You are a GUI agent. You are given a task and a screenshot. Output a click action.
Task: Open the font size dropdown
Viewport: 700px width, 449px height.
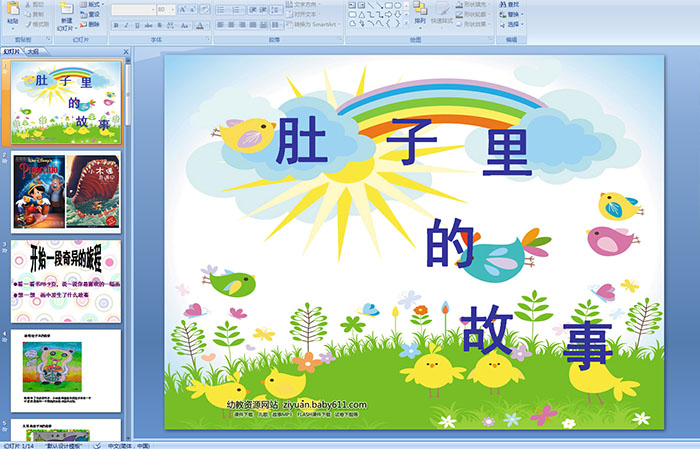click(166, 9)
